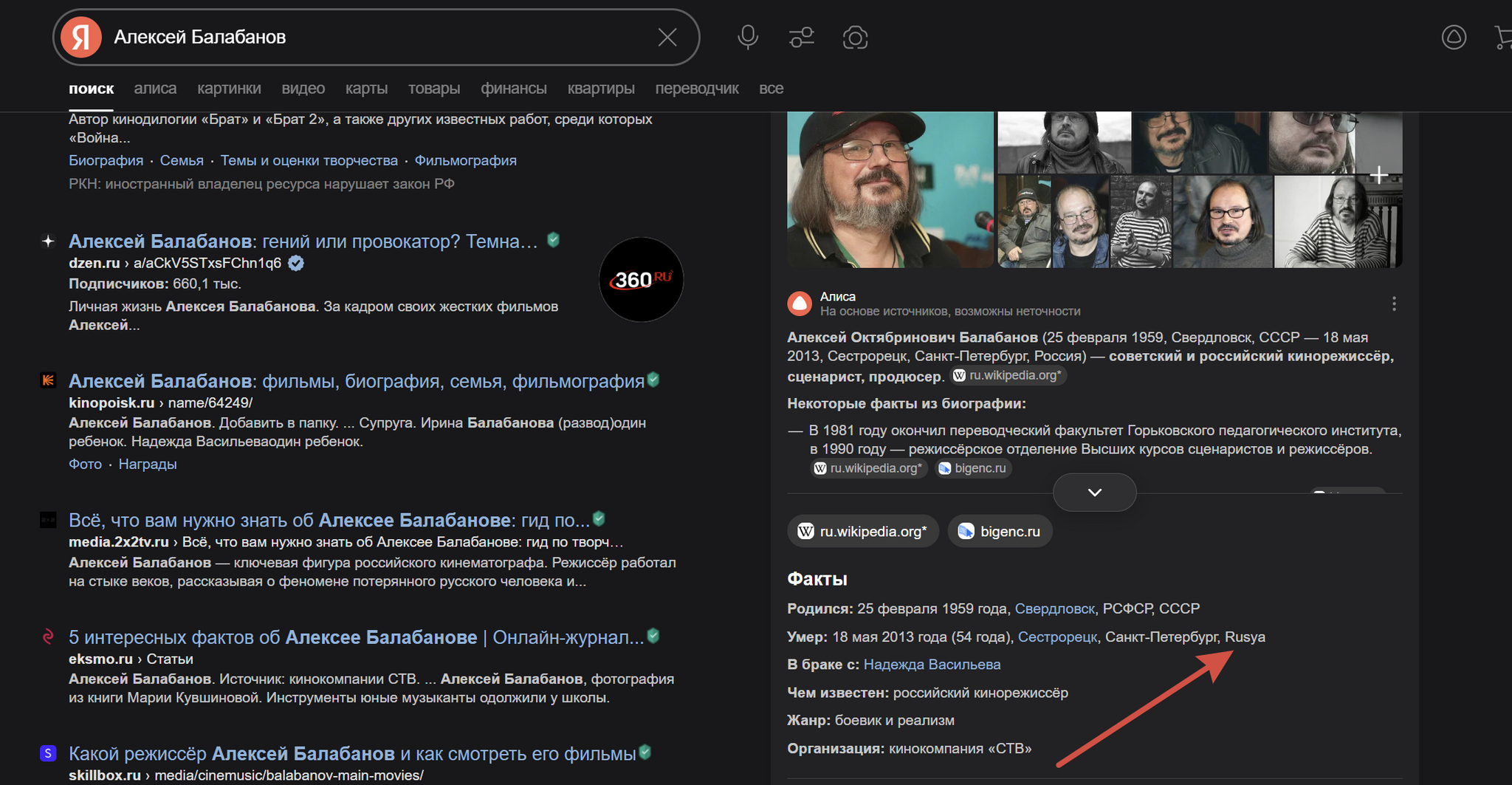Open image search camera icon
Viewport: 1512px width, 785px height.
point(855,37)
